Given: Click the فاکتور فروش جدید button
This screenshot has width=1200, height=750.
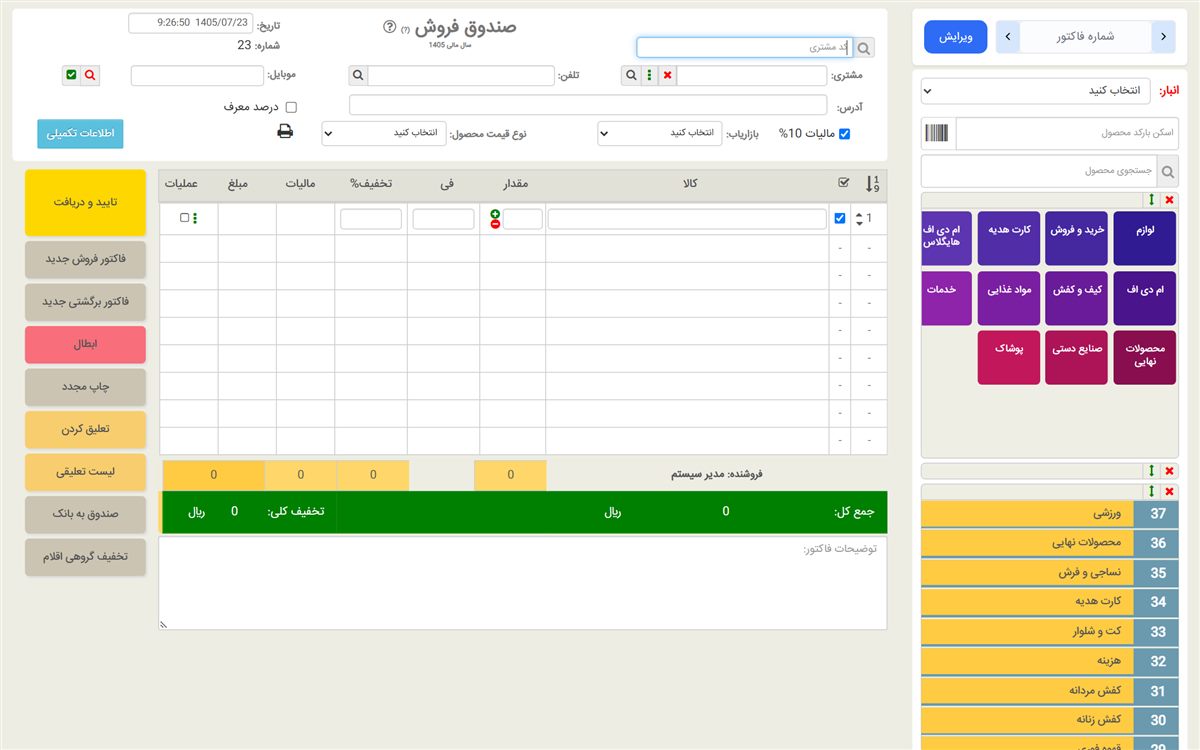Looking at the screenshot, I should [x=85, y=259].
